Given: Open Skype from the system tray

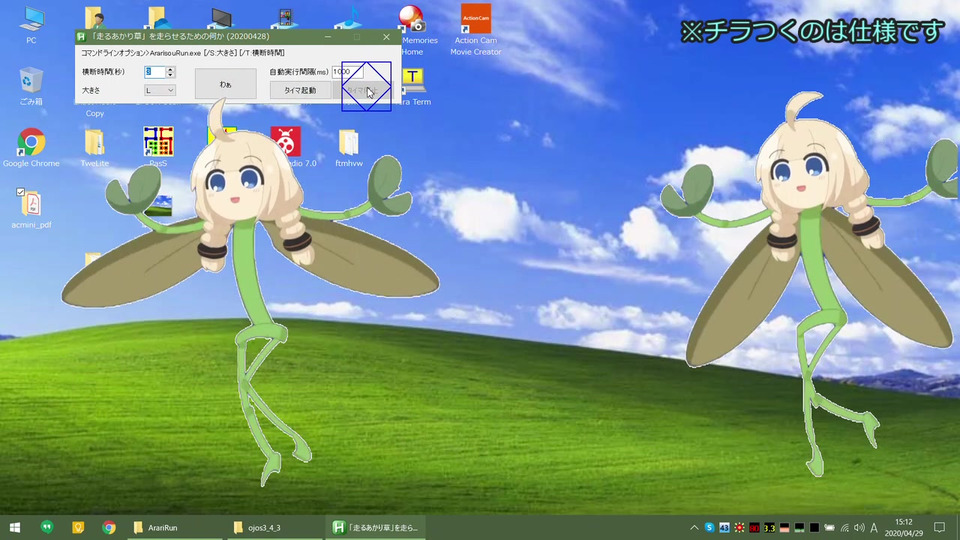Looking at the screenshot, I should (x=709, y=528).
